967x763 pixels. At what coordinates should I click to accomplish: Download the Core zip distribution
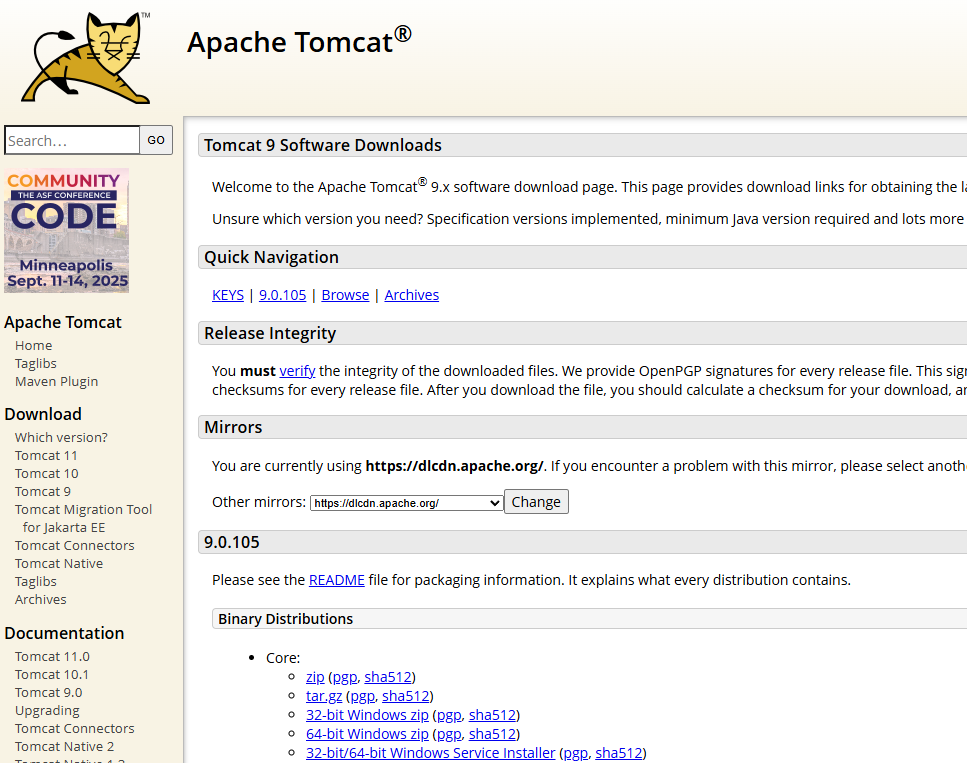(315, 677)
